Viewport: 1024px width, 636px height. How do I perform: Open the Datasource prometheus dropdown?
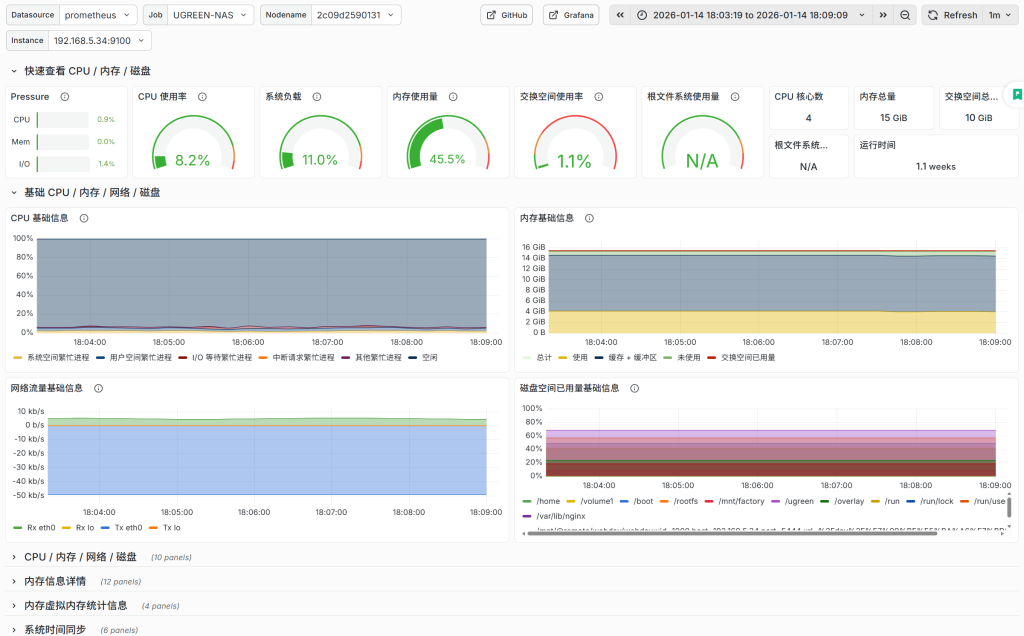98,15
